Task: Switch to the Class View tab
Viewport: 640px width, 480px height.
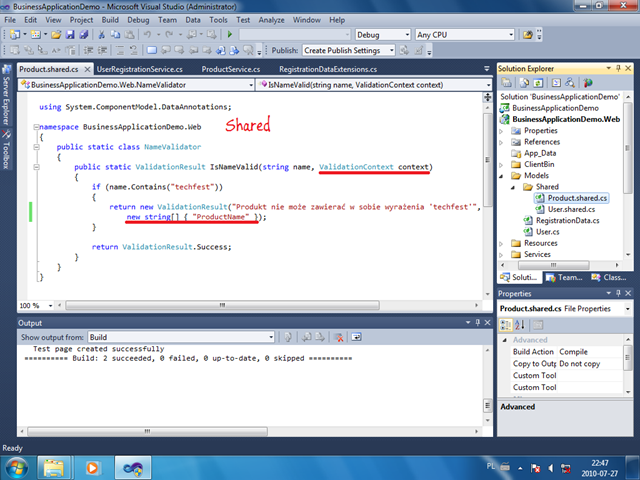Action: pos(609,278)
